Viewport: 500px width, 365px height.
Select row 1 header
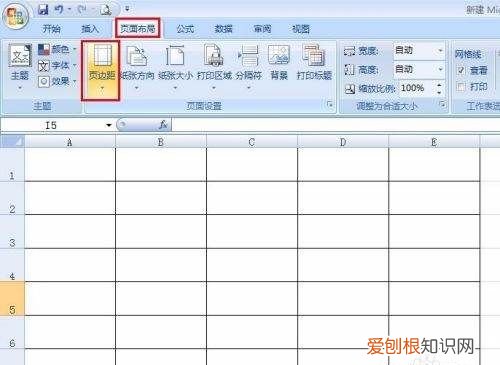point(12,165)
